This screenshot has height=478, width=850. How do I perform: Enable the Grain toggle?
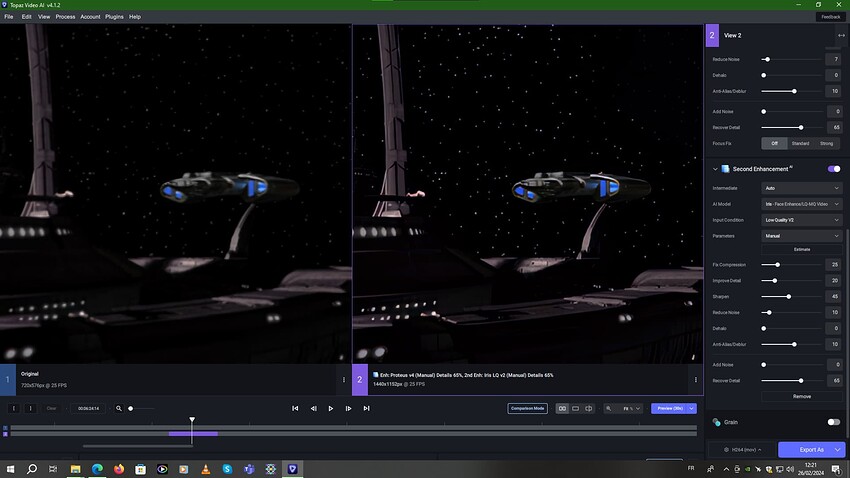pyautogui.click(x=834, y=422)
